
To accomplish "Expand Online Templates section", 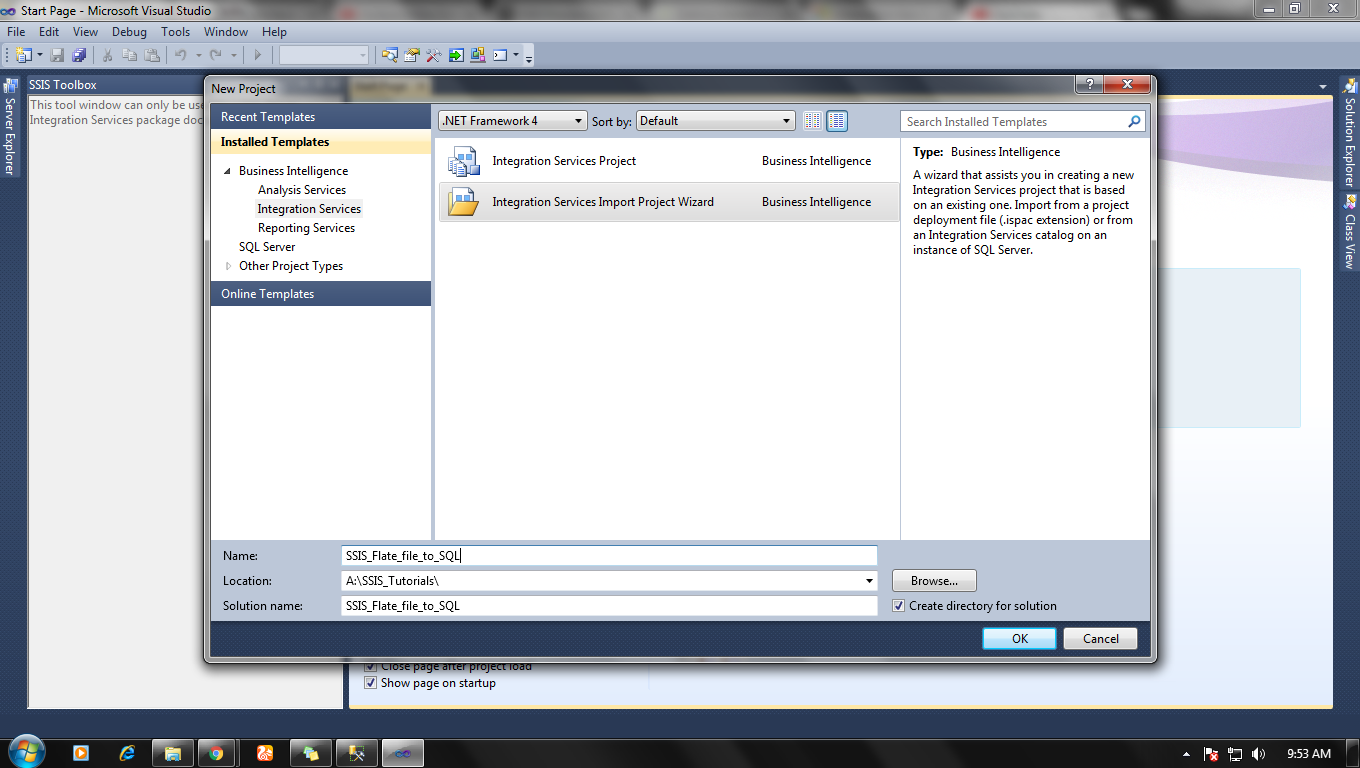I will coord(321,294).
